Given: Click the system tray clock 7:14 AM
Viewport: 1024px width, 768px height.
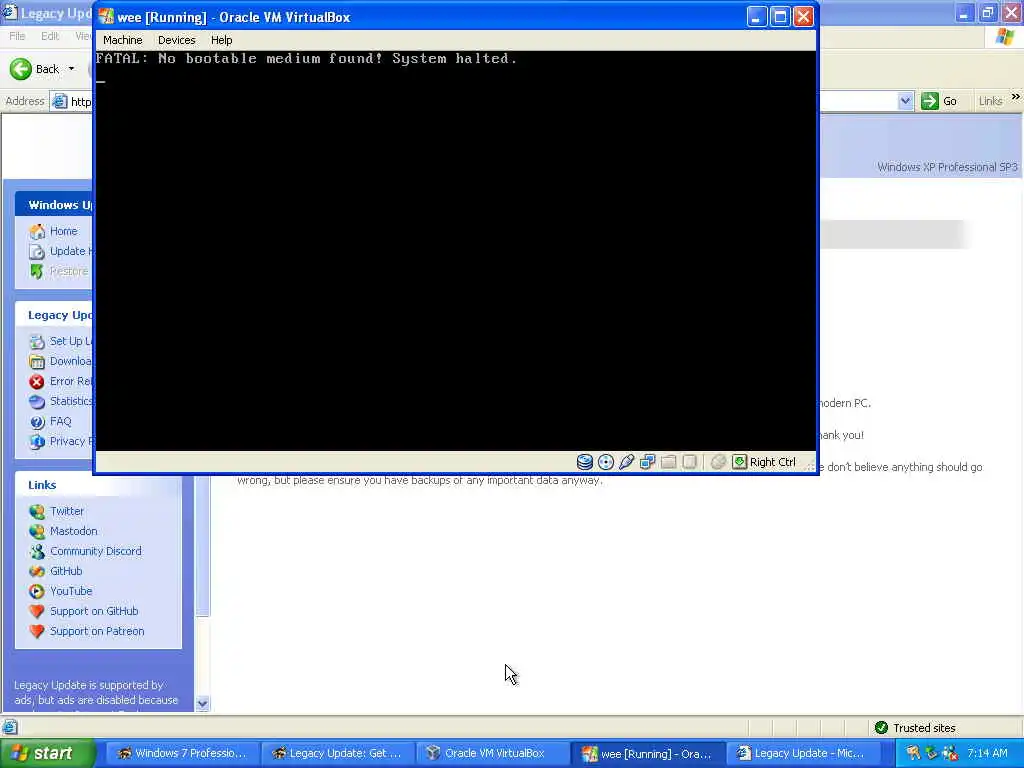Looking at the screenshot, I should pyautogui.click(x=987, y=753).
